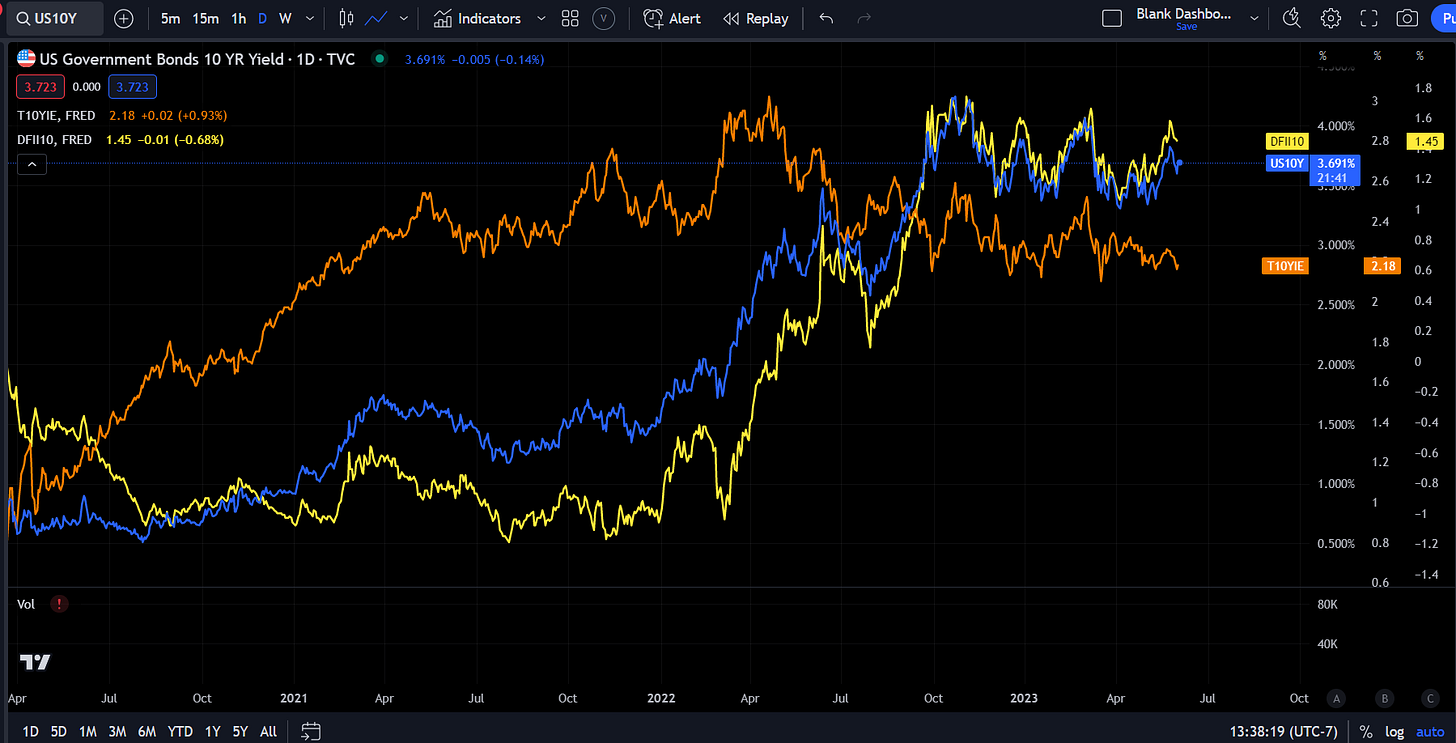Image resolution: width=1456 pixels, height=743 pixels.
Task: Open the multi-chart layout selector
Action: (x=570, y=18)
